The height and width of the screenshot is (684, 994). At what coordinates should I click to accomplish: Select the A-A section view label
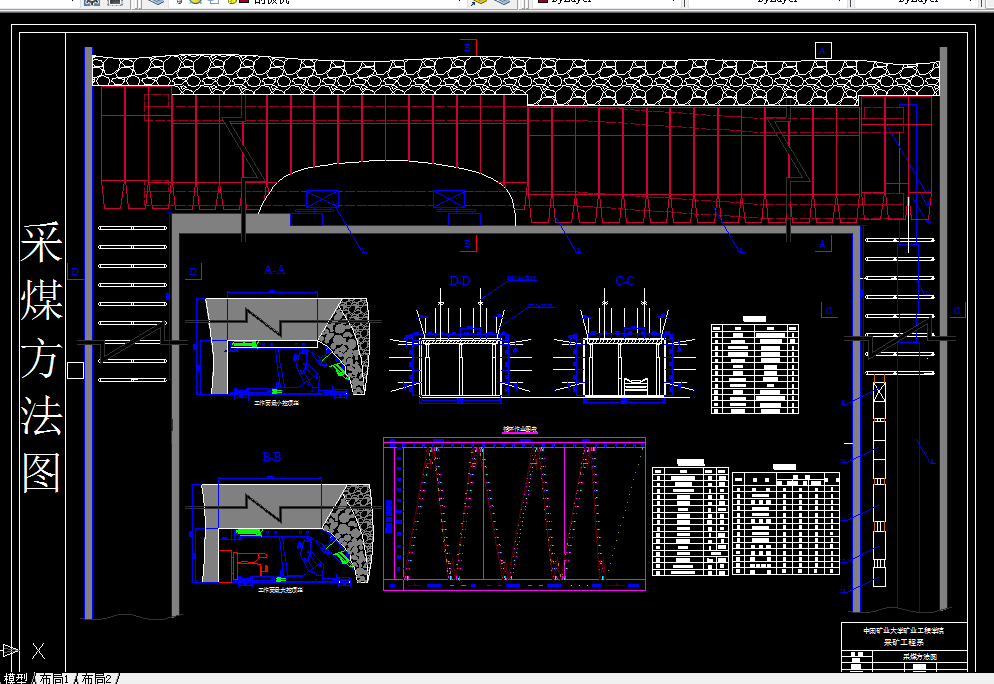(274, 270)
